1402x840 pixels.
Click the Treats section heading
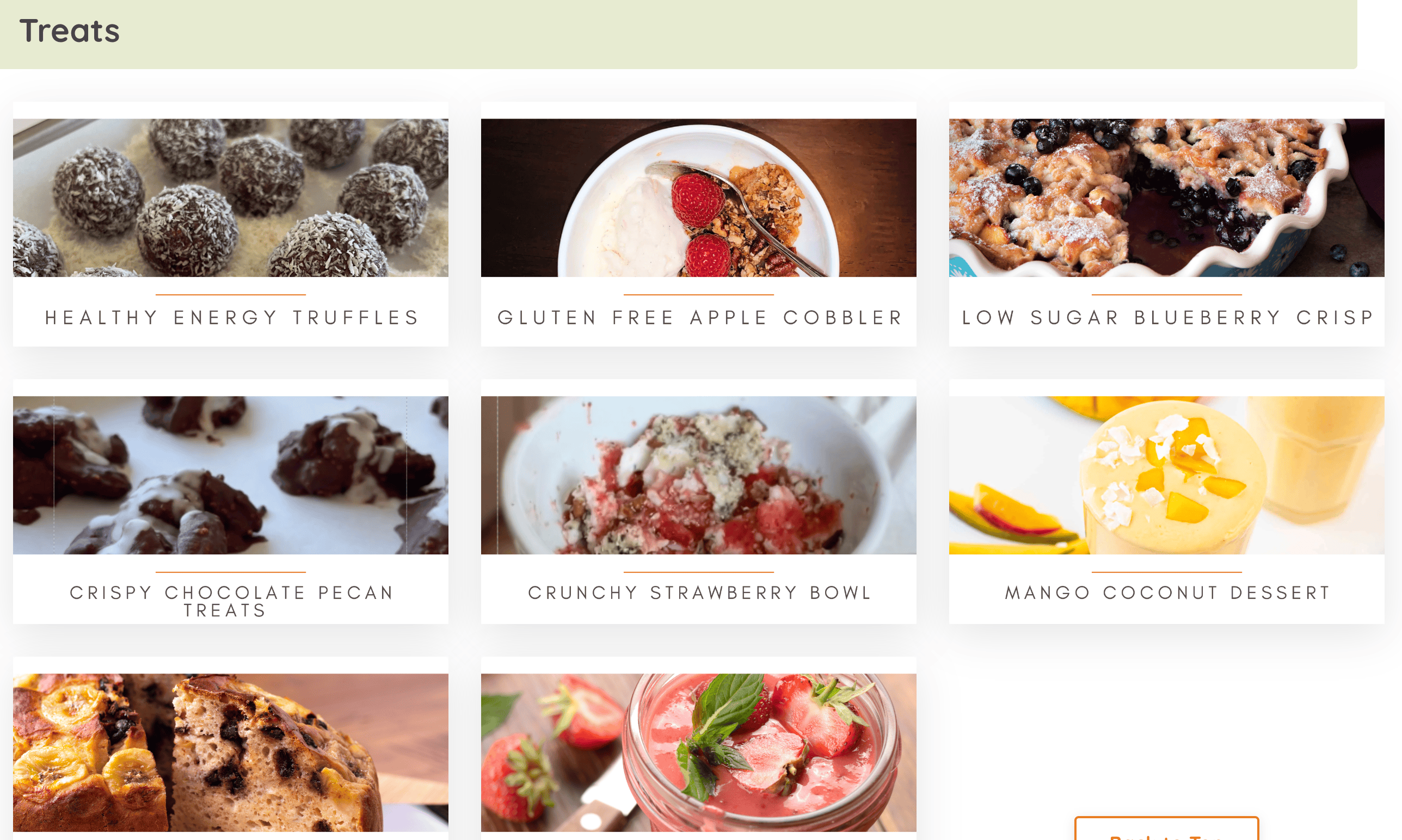click(70, 30)
